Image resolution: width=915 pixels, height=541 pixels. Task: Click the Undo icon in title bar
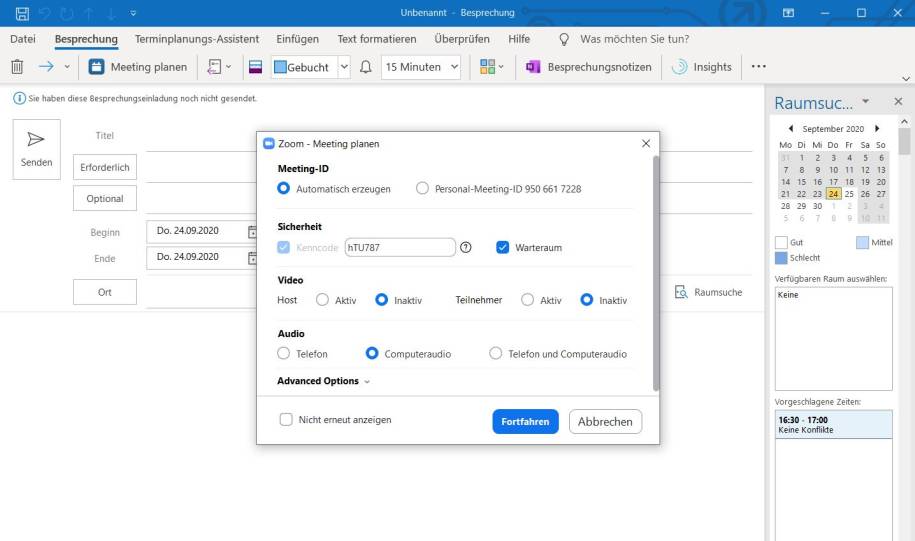[45, 13]
